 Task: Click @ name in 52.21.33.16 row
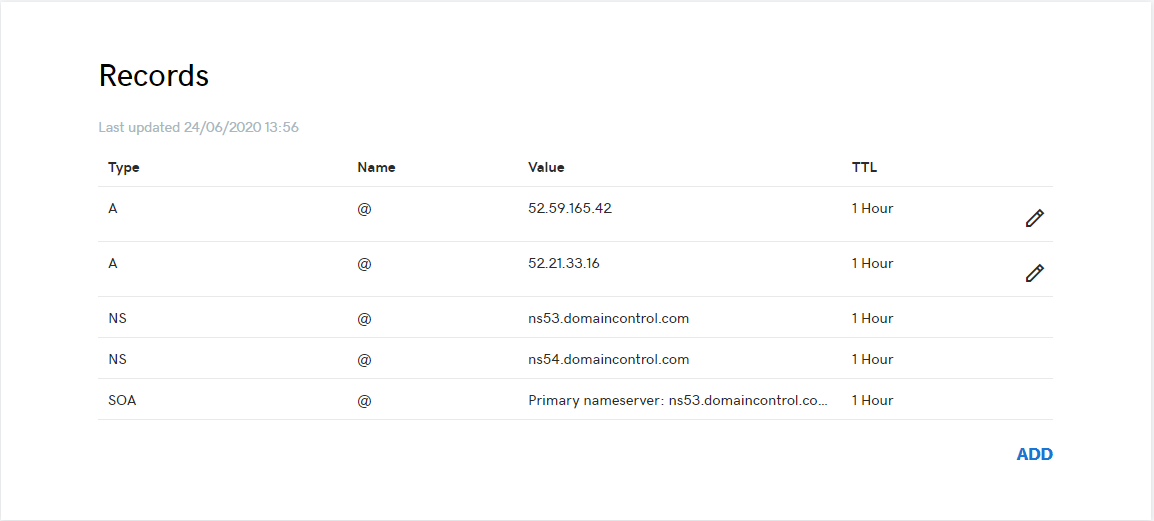click(x=364, y=264)
